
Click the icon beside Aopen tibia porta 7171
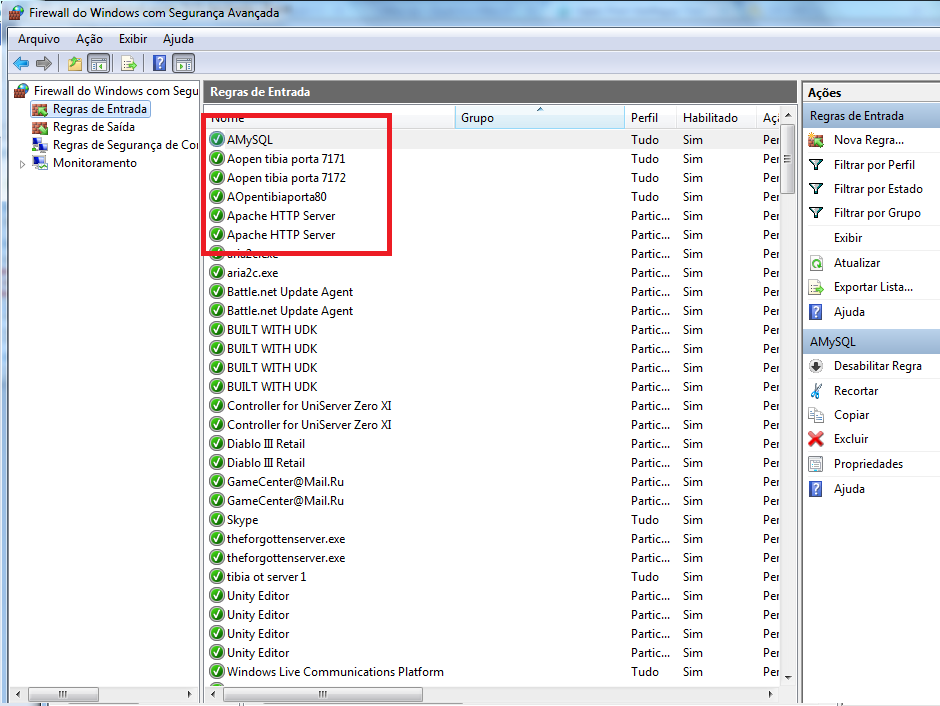[217, 158]
